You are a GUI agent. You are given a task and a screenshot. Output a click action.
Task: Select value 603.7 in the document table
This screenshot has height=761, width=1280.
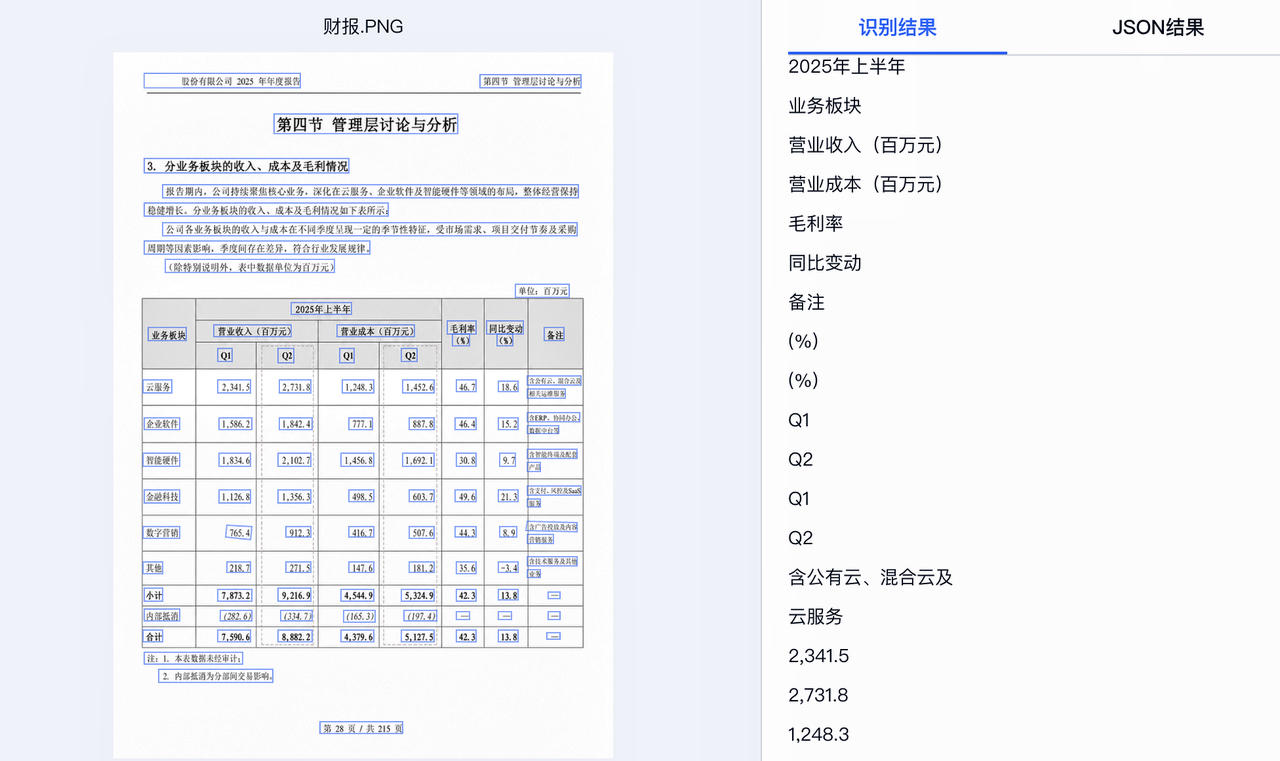click(423, 496)
